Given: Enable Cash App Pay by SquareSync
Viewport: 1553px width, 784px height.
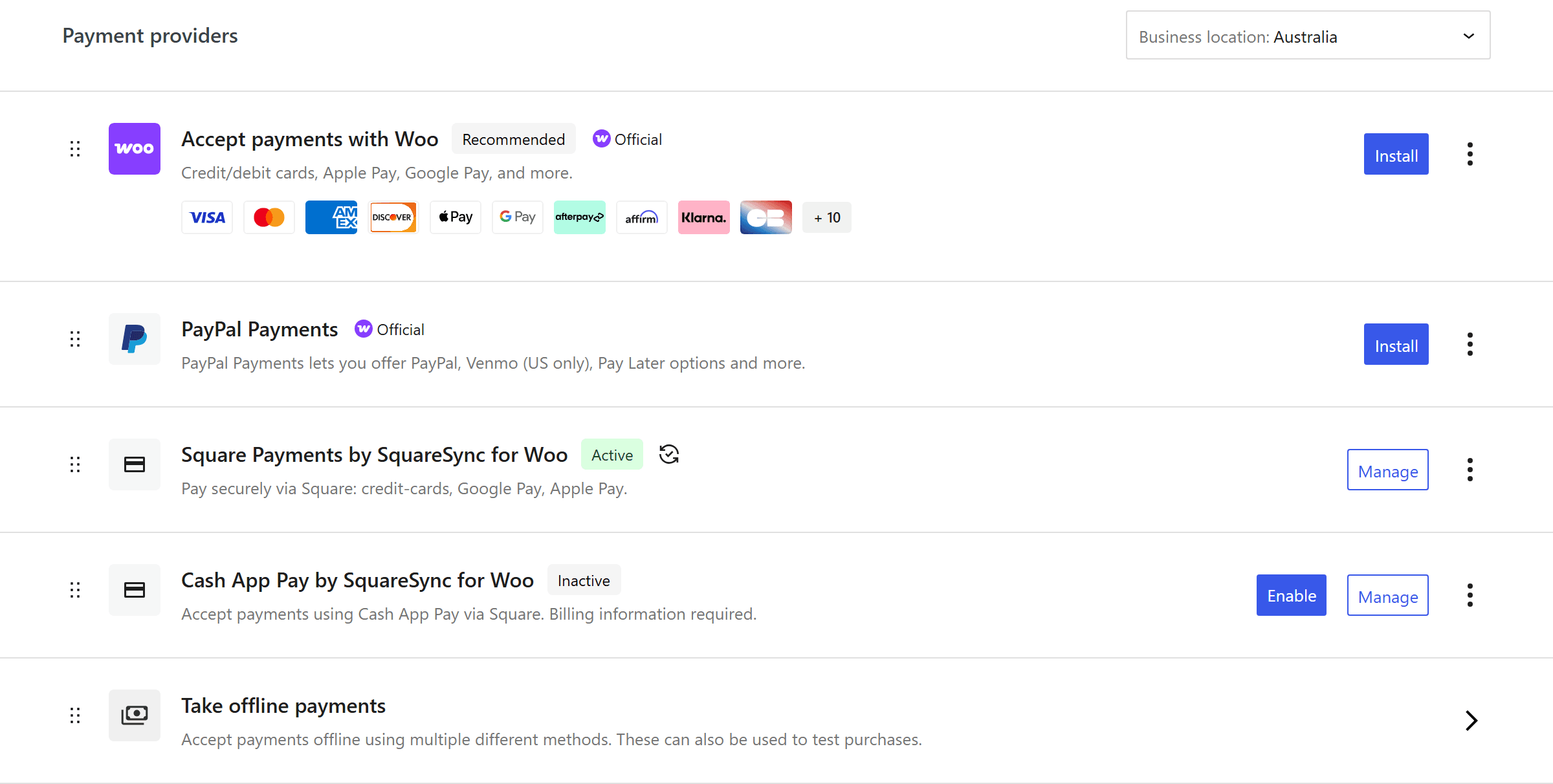Looking at the screenshot, I should coord(1292,595).
